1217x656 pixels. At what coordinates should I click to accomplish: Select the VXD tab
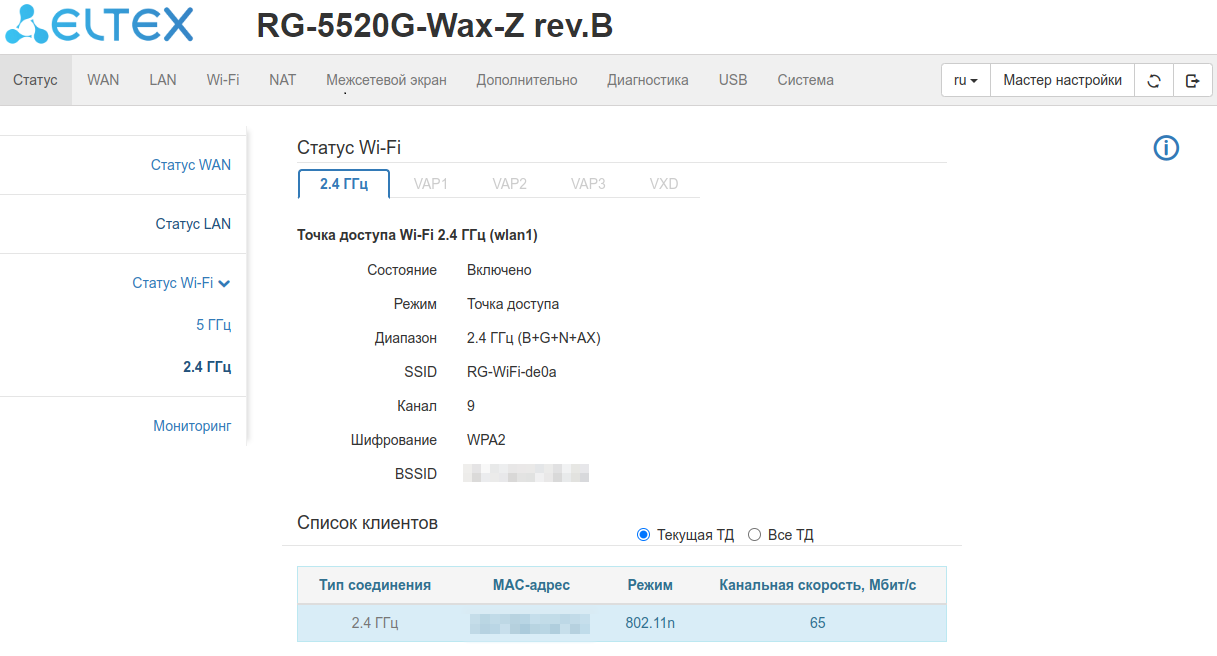(663, 184)
